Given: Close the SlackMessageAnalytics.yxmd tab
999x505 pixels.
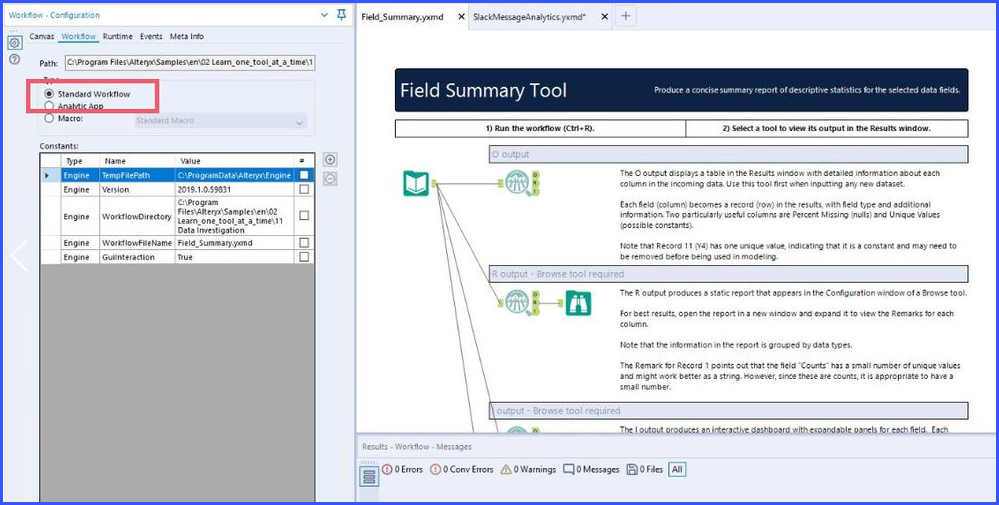Looking at the screenshot, I should click(x=605, y=17).
